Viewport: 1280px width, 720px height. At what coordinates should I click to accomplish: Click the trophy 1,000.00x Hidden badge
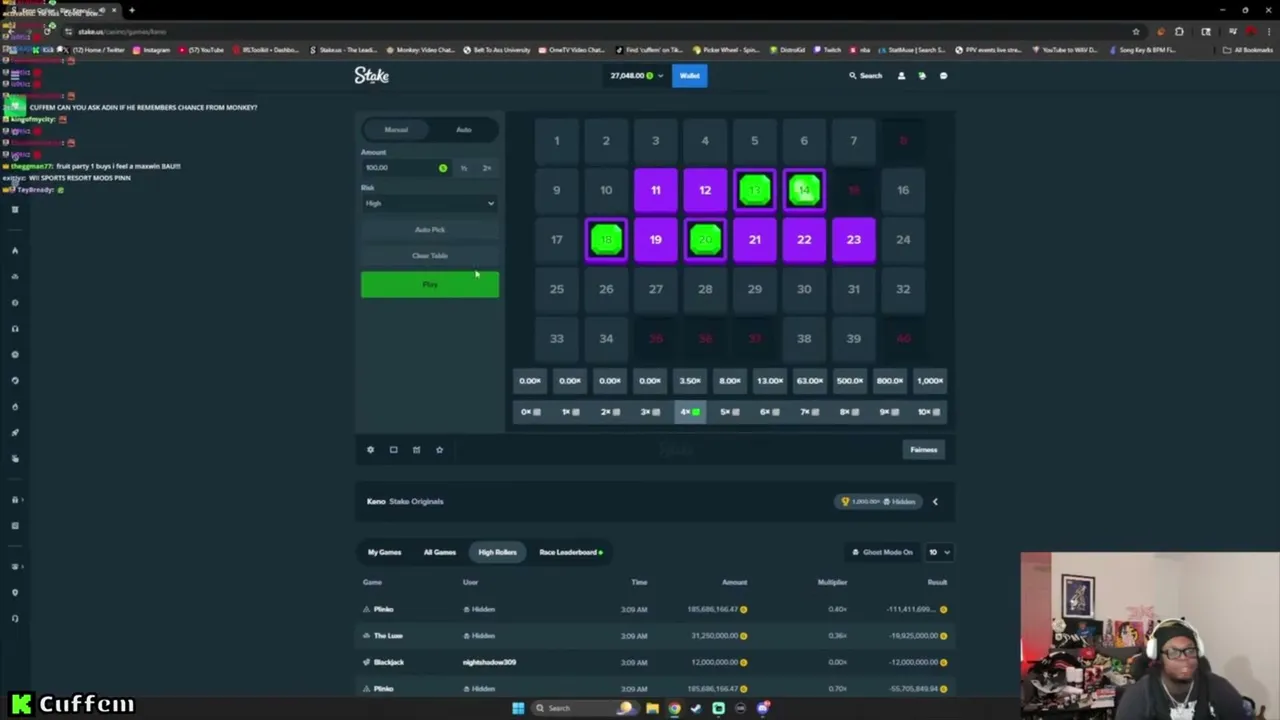[879, 501]
